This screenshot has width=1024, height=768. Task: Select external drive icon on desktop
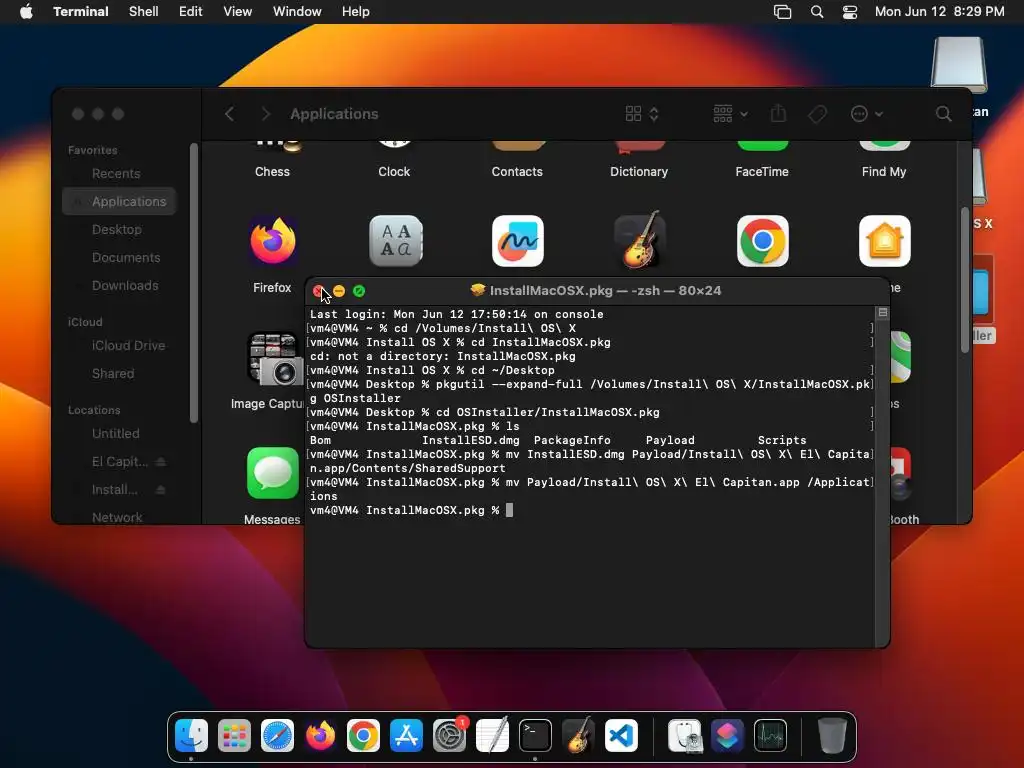pos(959,65)
